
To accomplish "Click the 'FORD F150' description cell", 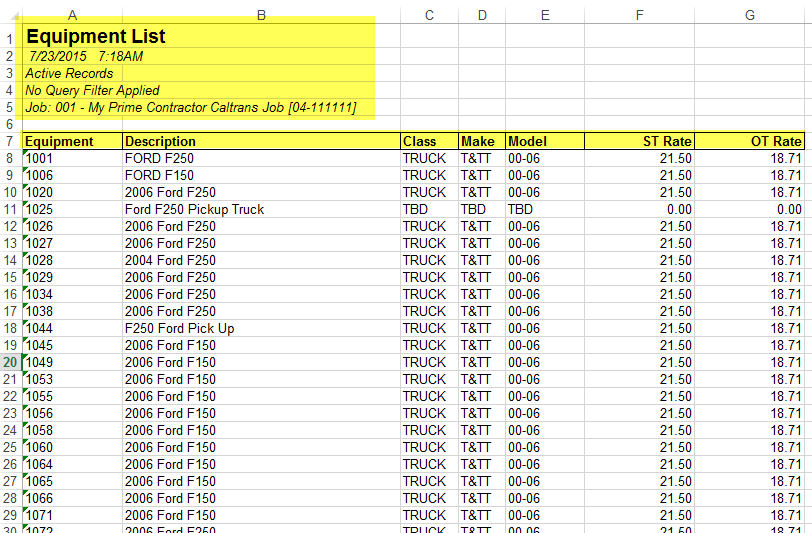I will tap(262, 175).
